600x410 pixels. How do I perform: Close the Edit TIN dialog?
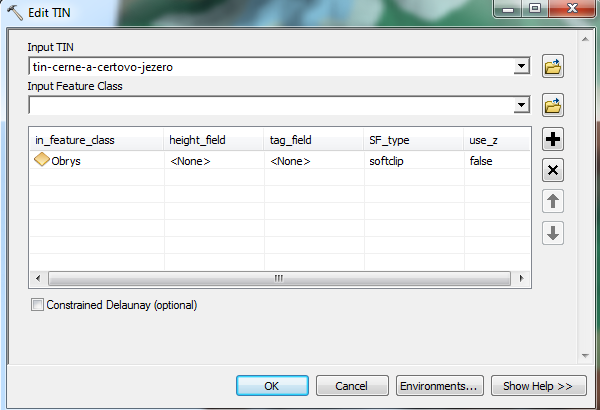572,8
